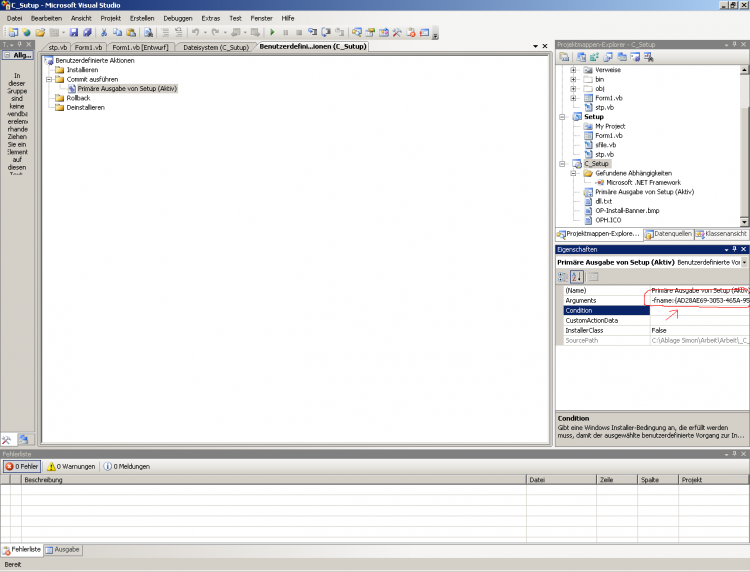750x572 pixels.
Task: Open the active documents dropdown arrow
Action: click(x=535, y=46)
